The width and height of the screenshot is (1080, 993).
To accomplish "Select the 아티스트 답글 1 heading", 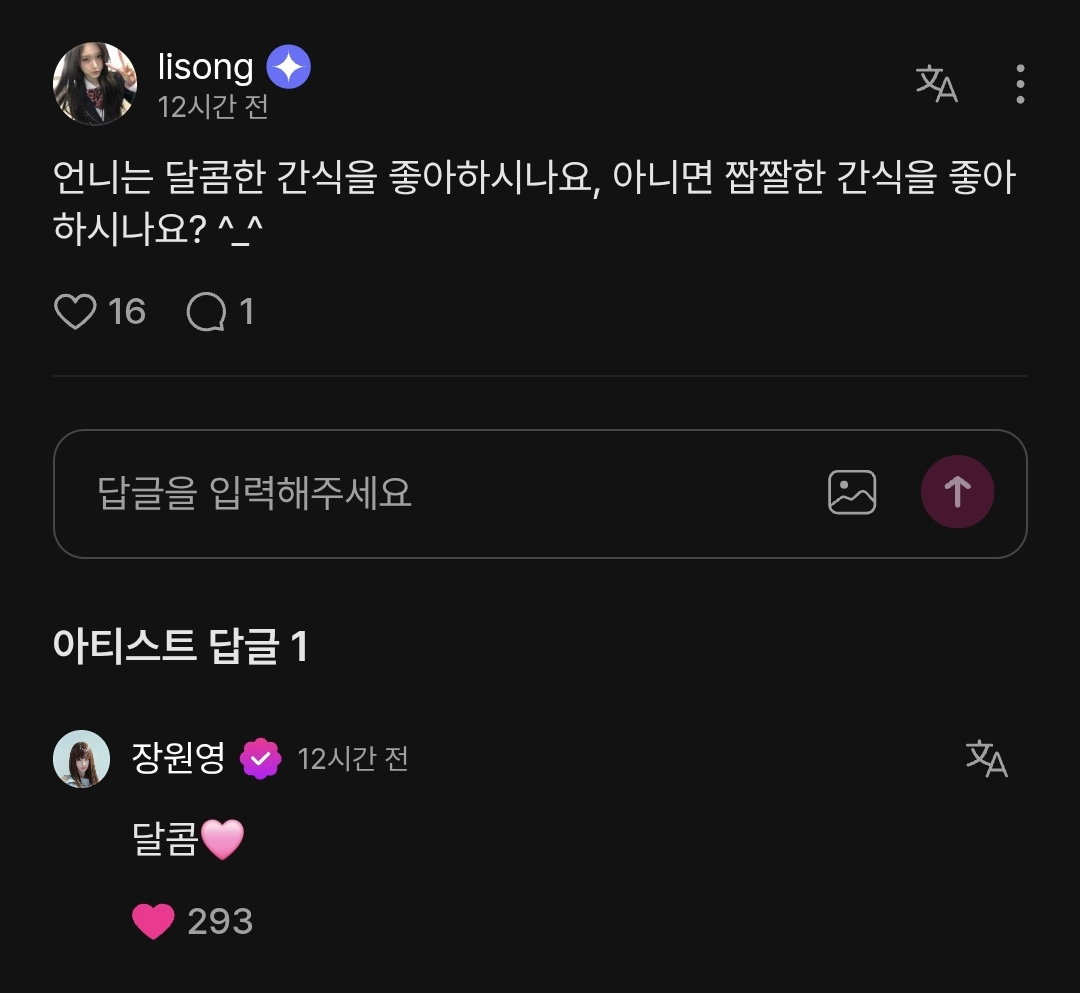I will (180, 646).
